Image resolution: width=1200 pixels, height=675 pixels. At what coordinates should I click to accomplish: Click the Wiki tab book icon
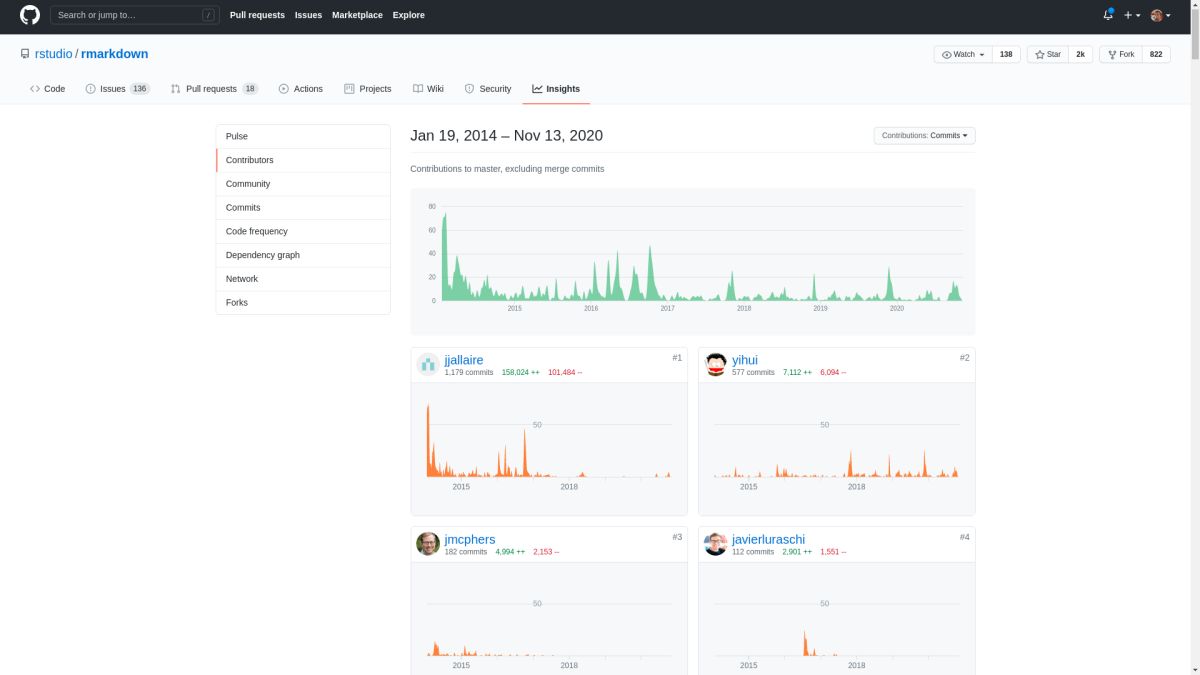418,89
